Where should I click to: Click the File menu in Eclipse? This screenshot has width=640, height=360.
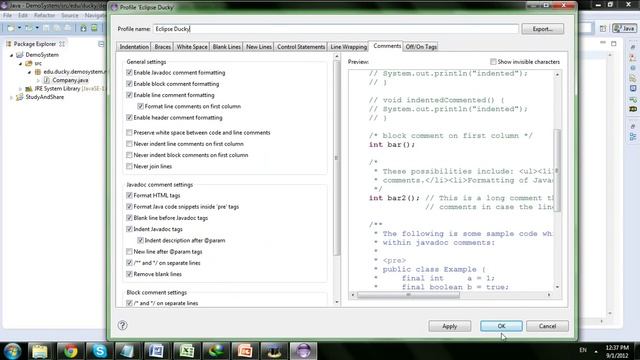(7, 16)
